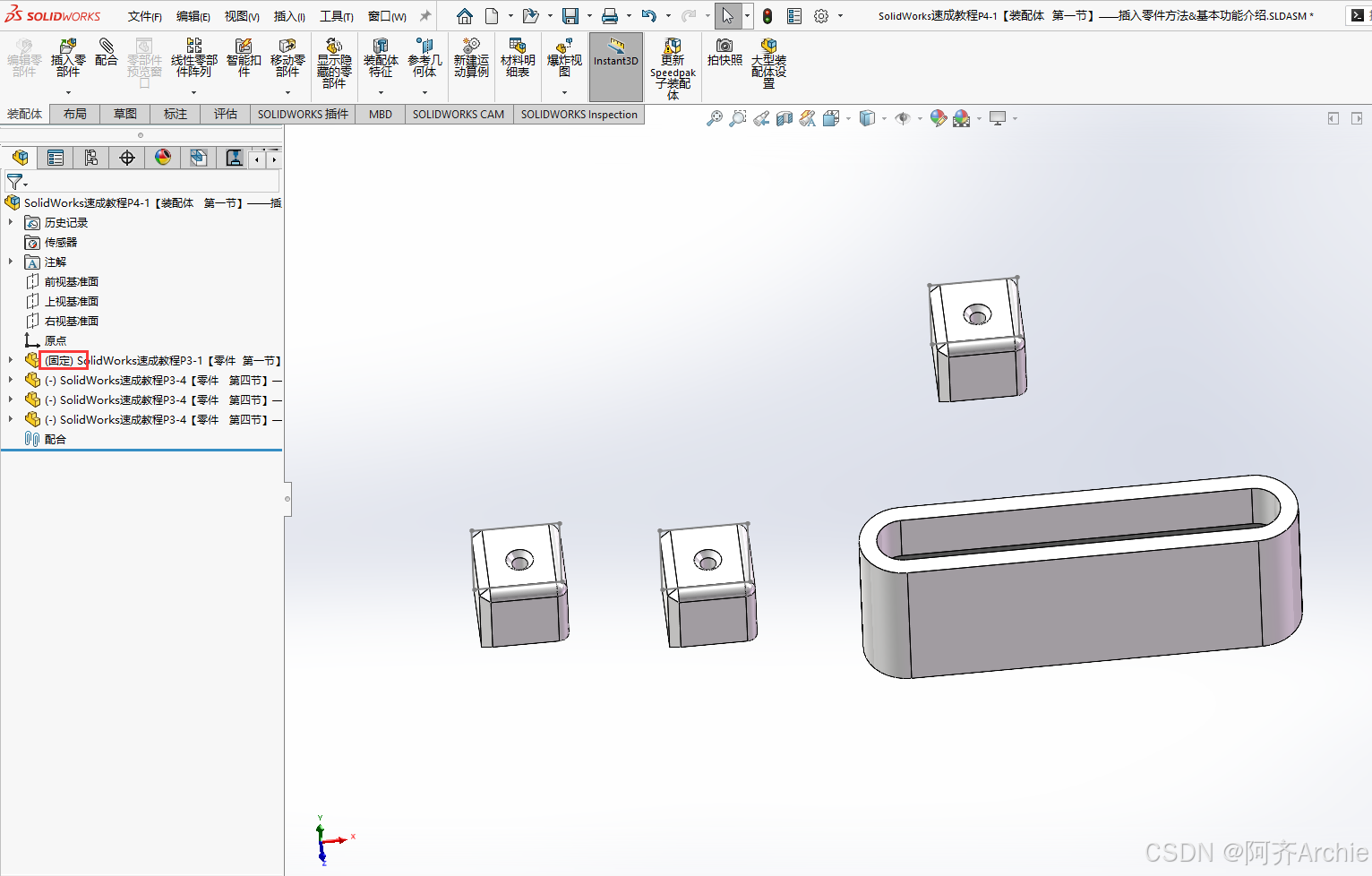
Task: Open 插入(I) menu
Action: [289, 16]
